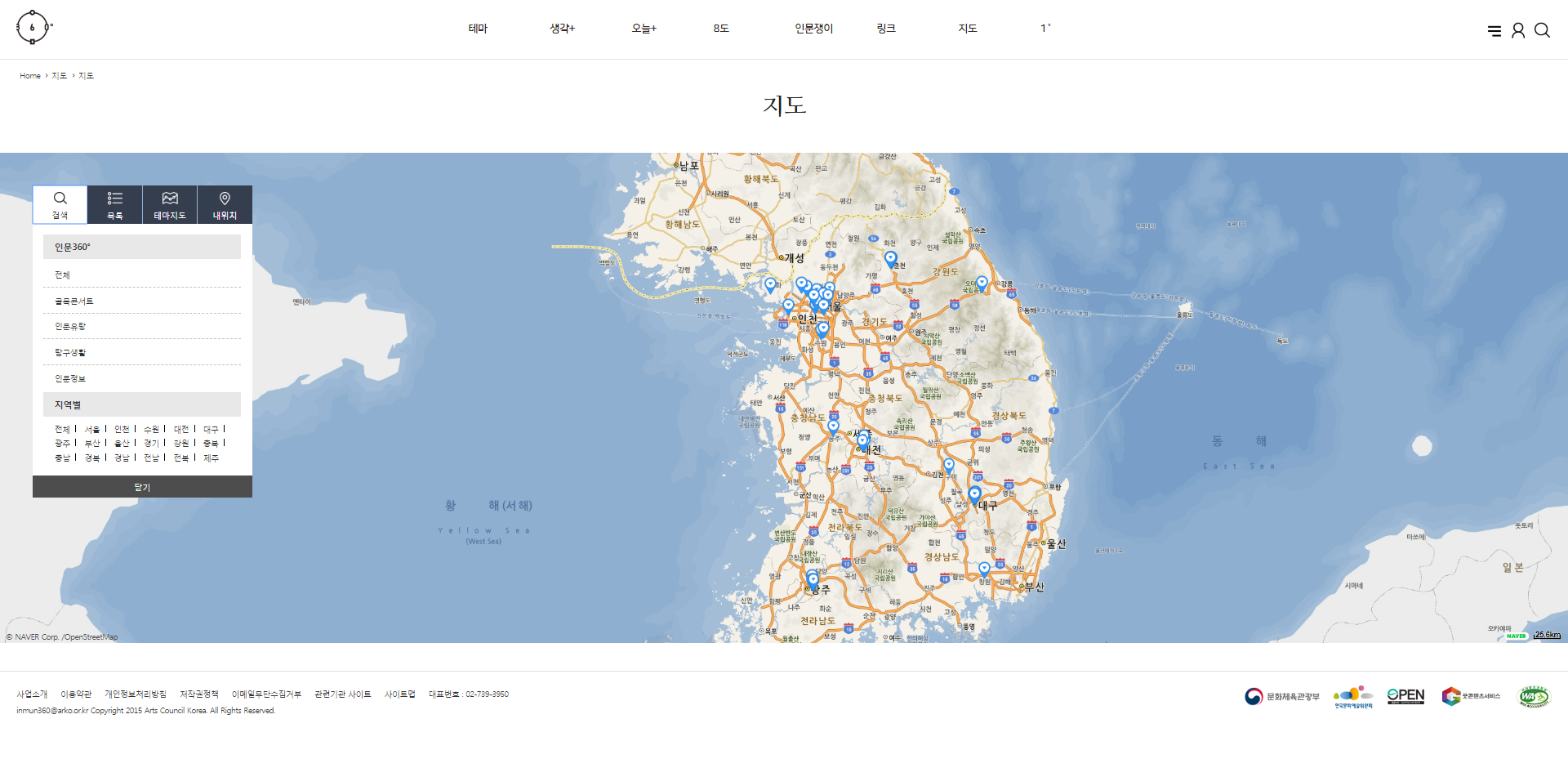
Task: Open the 이용약관 footer link
Action: pyautogui.click(x=76, y=694)
